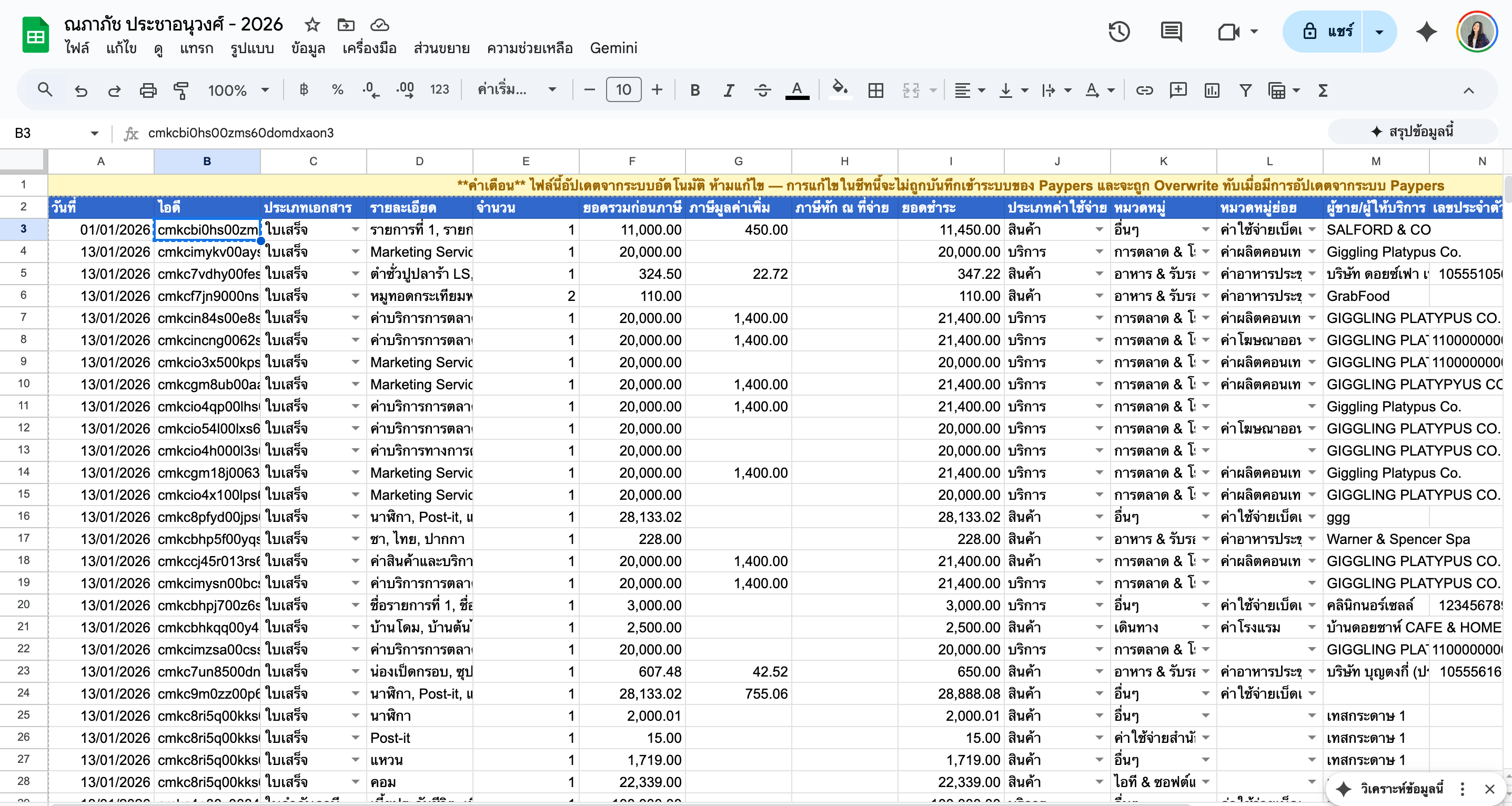
Task: Click the font size input field
Action: 623,90
